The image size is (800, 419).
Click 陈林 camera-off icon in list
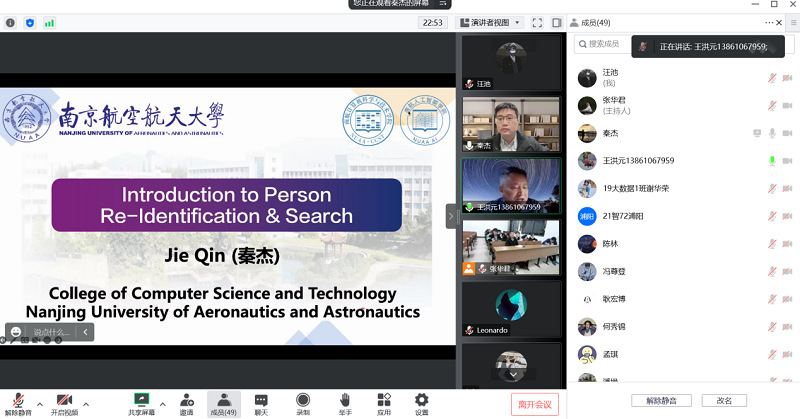point(787,243)
